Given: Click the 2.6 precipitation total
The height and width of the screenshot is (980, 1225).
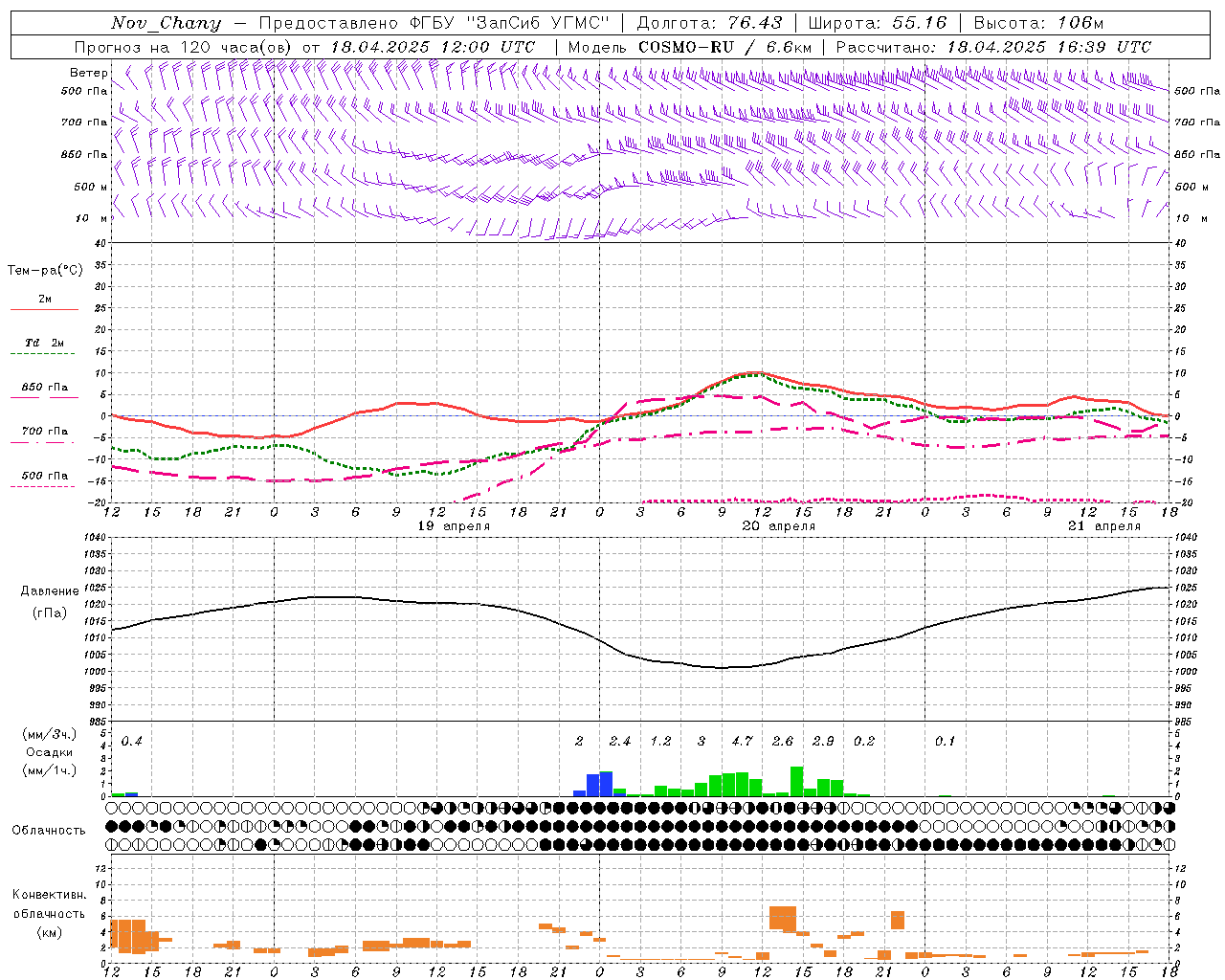Looking at the screenshot, I should (783, 742).
